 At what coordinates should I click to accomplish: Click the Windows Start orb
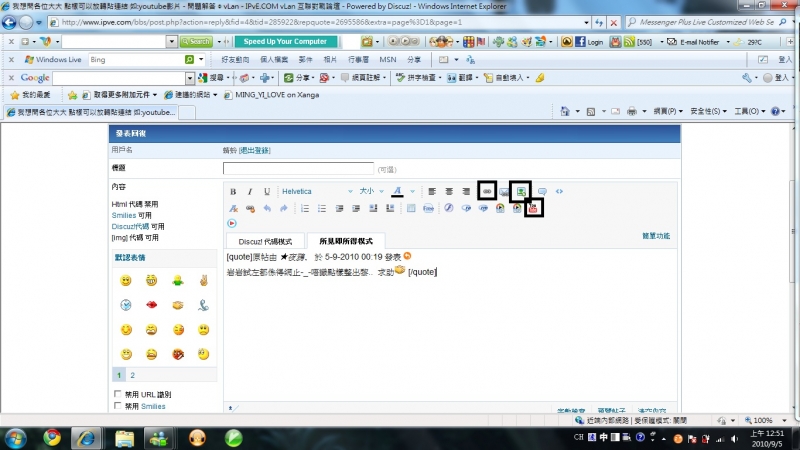[15, 438]
